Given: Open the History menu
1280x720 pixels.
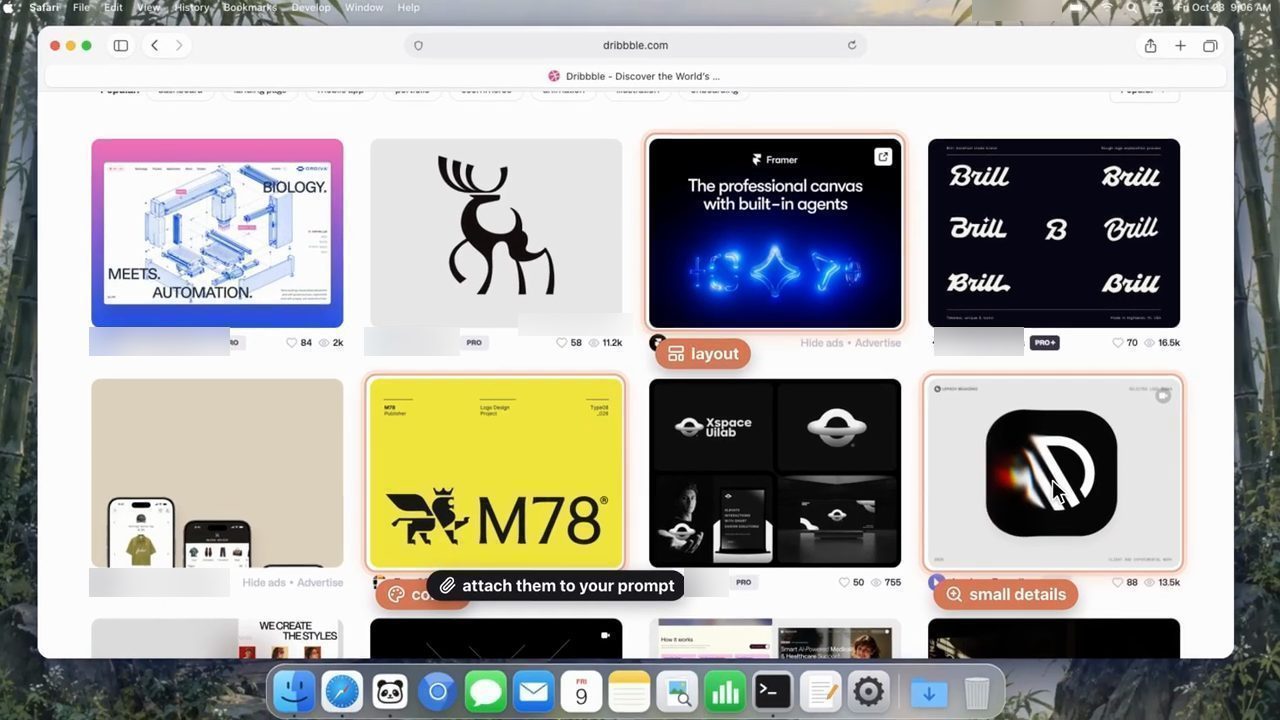Looking at the screenshot, I should point(191,7).
